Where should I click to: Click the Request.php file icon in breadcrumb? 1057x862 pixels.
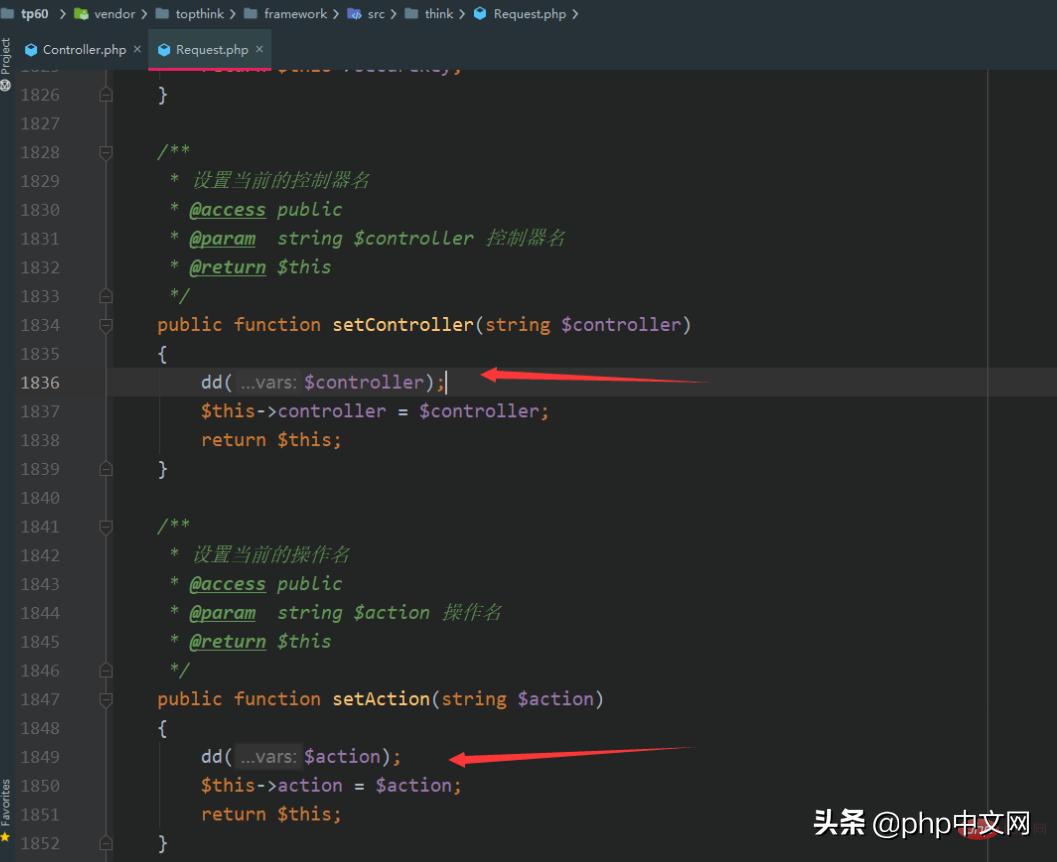coord(480,14)
